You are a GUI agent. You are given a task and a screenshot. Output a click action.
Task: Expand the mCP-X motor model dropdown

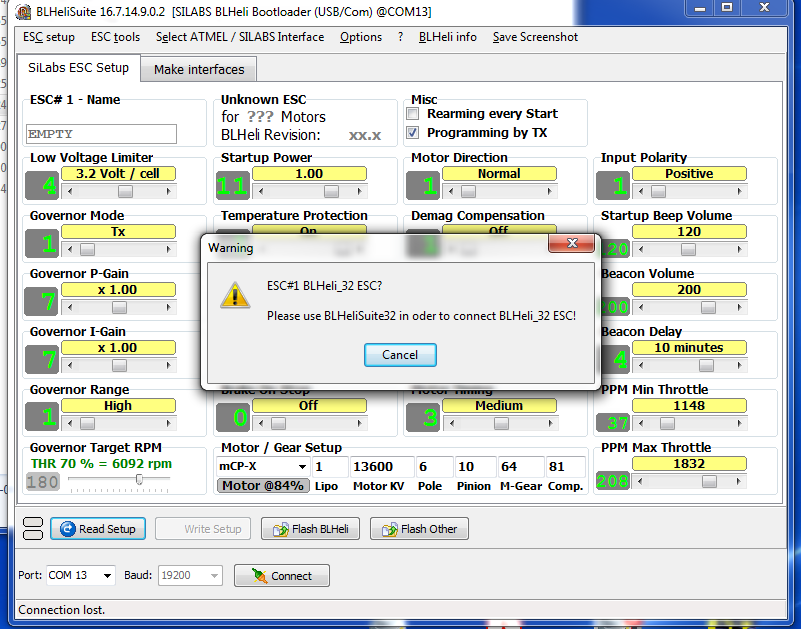point(302,467)
